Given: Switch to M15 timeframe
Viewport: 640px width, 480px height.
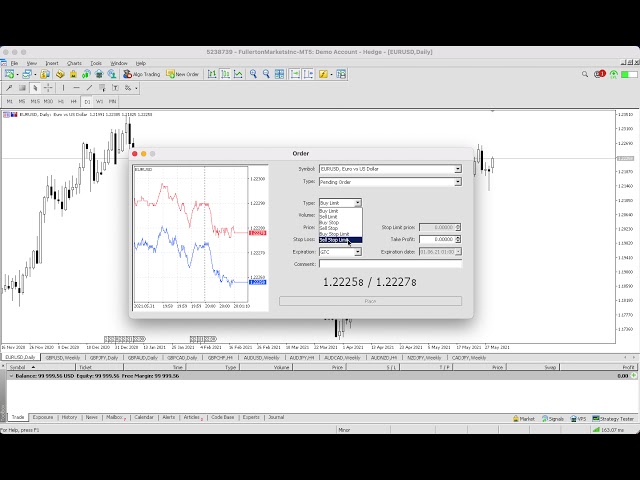Looking at the screenshot, I should (35, 101).
